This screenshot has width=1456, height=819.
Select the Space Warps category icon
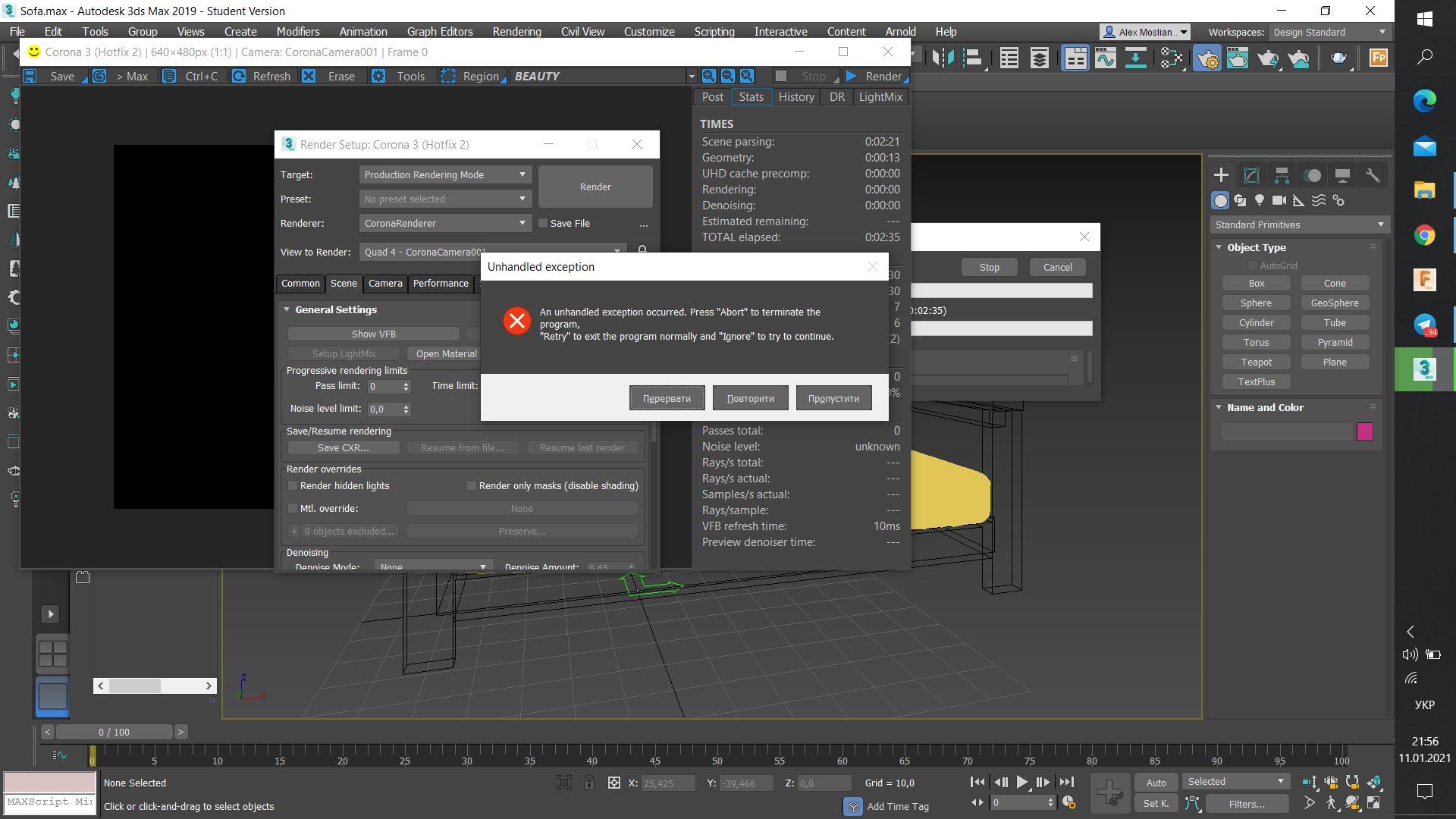tap(1319, 200)
